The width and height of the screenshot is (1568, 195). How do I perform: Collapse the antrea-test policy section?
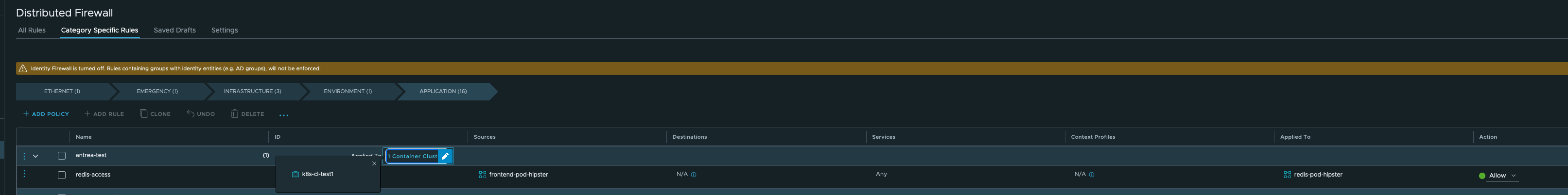pyautogui.click(x=35, y=156)
